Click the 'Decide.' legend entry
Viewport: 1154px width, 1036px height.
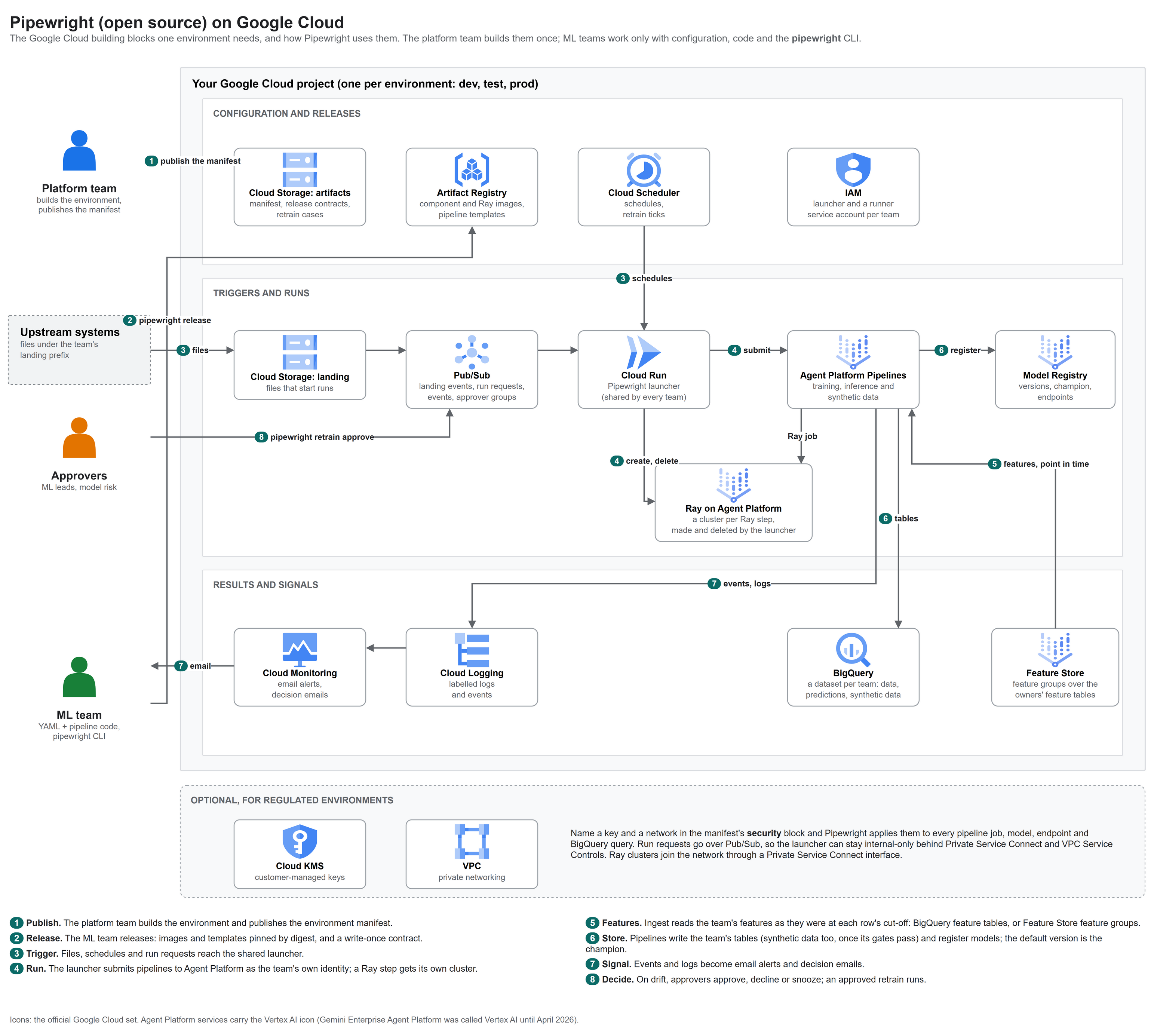pyautogui.click(x=756, y=980)
